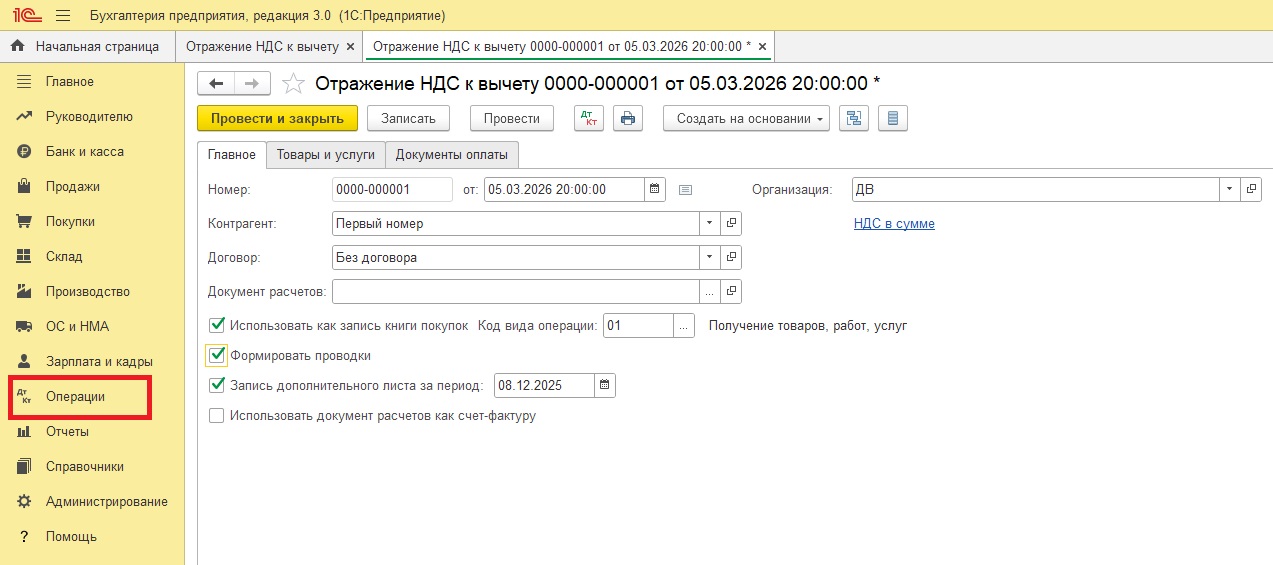Click the list report icon at the toolbar end
This screenshot has width=1273, height=565.
[x=893, y=118]
